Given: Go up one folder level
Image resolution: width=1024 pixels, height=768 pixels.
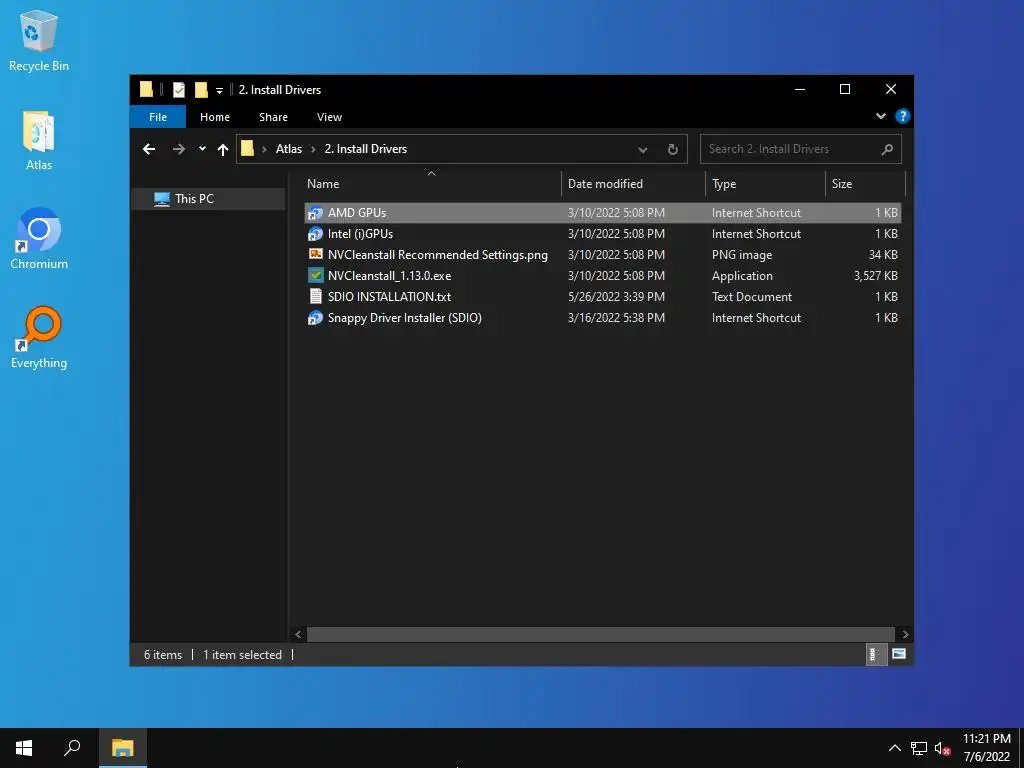Looking at the screenshot, I should (x=223, y=149).
